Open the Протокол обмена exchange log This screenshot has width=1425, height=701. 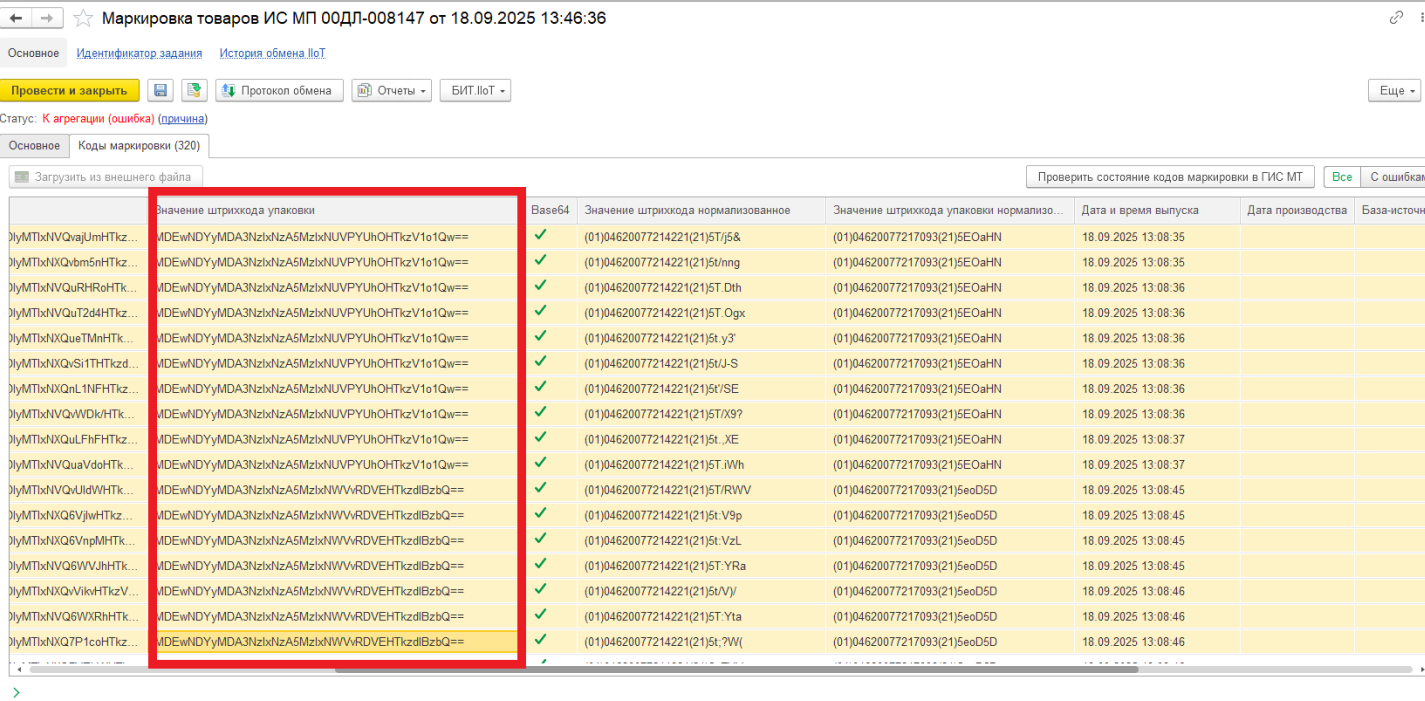(x=279, y=91)
